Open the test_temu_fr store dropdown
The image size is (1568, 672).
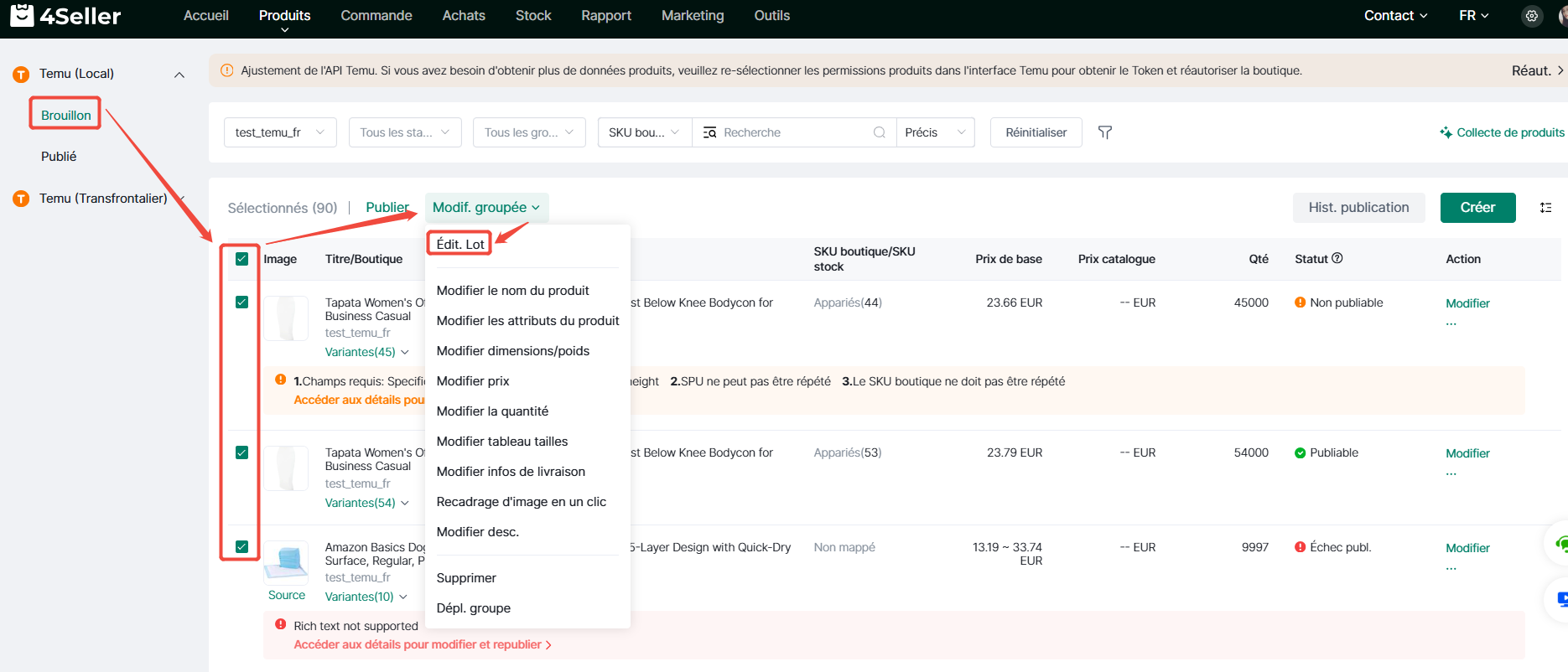click(280, 132)
